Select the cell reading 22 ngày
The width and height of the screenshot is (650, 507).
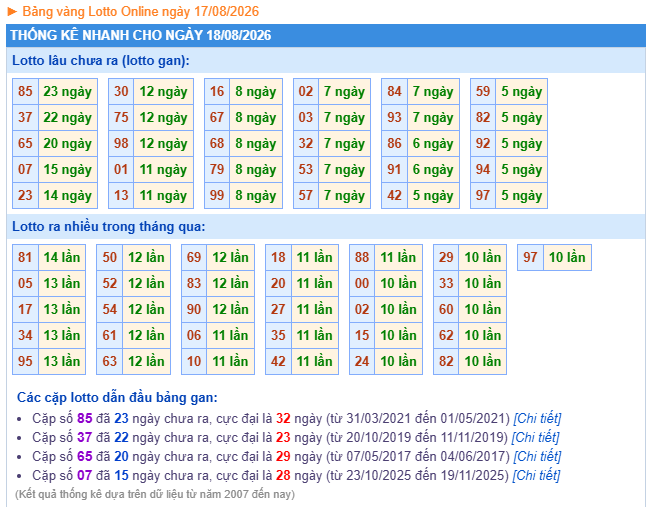(x=68, y=117)
